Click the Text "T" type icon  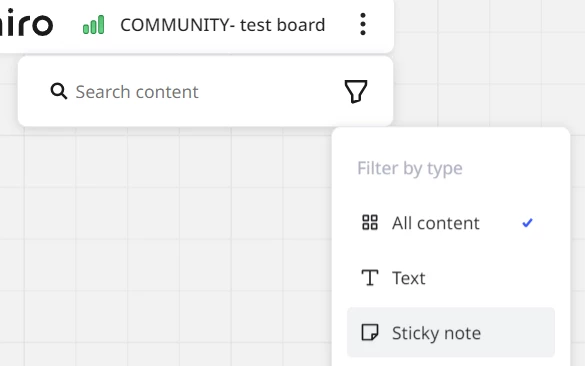[370, 278]
